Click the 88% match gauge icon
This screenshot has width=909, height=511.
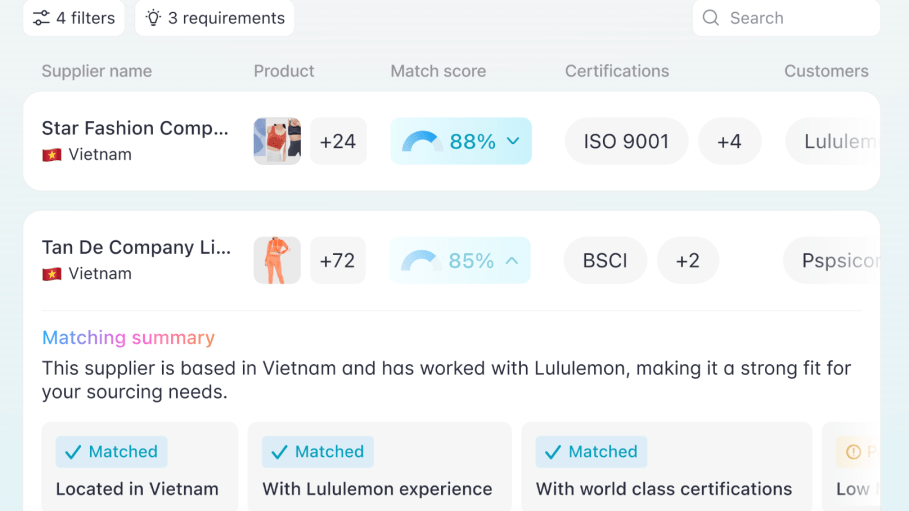pos(421,141)
